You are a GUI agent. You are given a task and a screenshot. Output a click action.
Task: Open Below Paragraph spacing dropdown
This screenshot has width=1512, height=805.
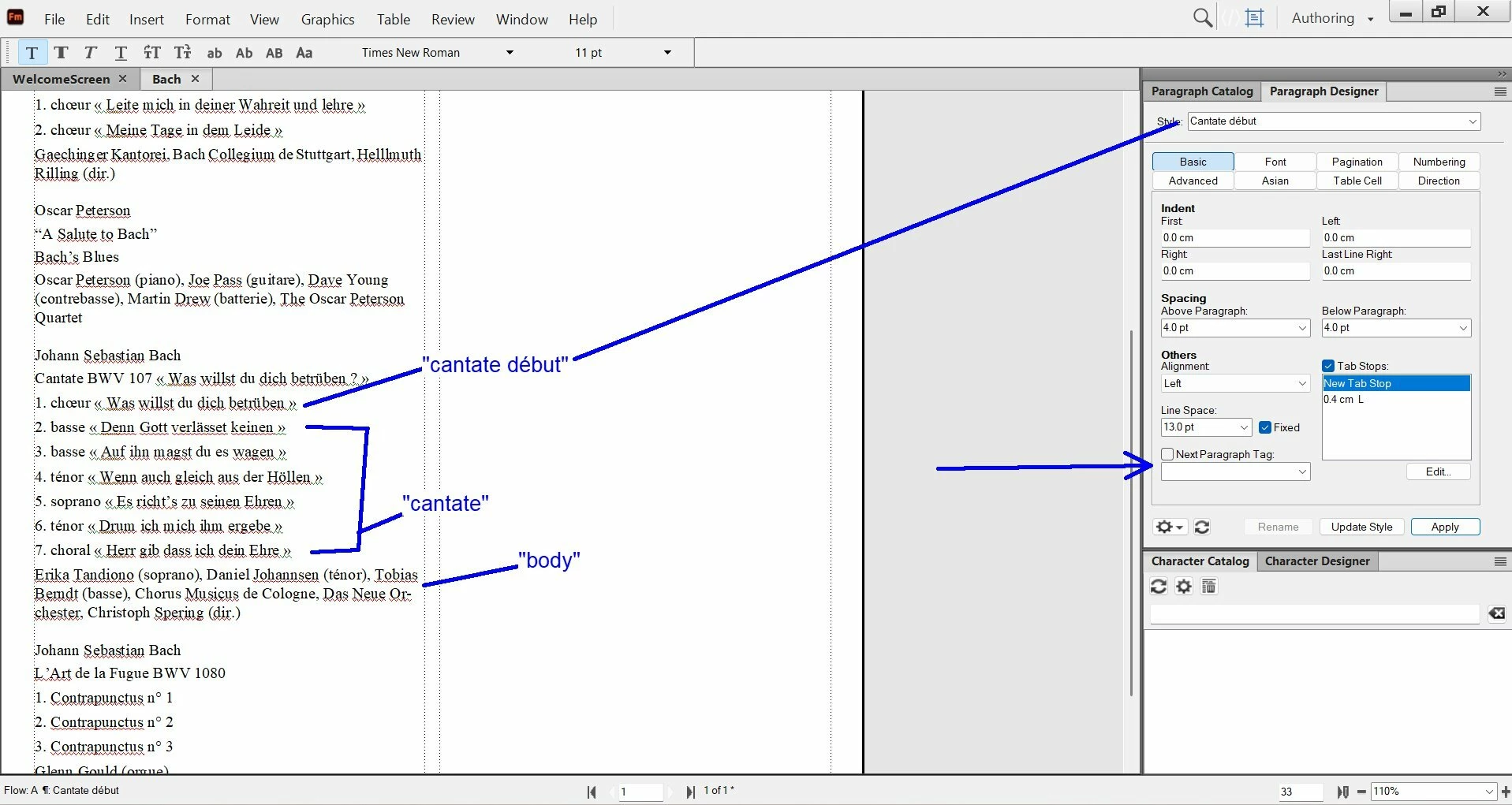pos(1463,328)
